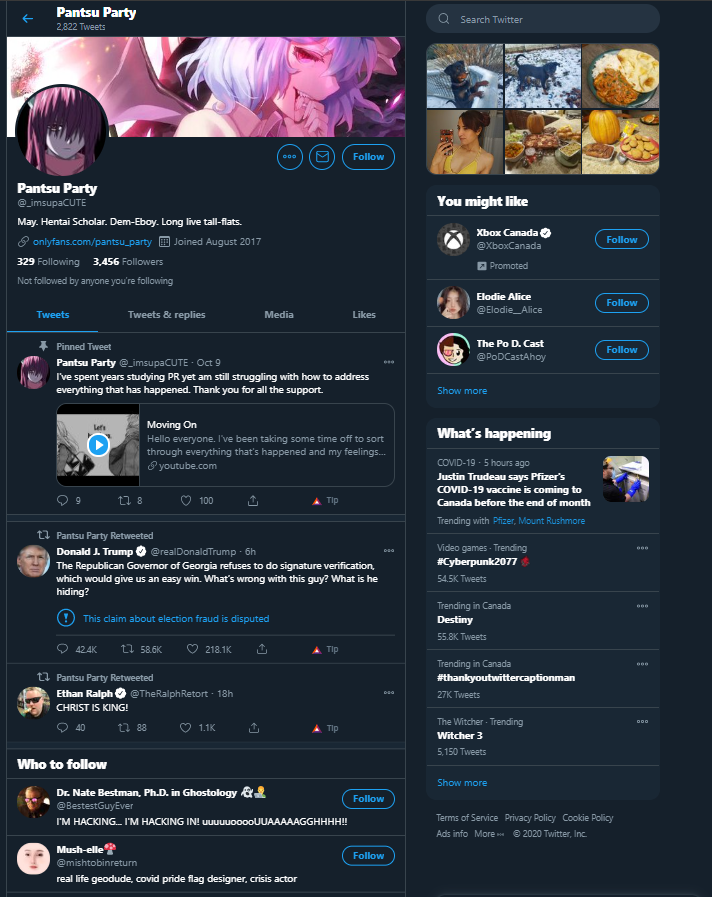This screenshot has height=897, width=712.
Task: Open the Media tab
Action: pyautogui.click(x=279, y=315)
